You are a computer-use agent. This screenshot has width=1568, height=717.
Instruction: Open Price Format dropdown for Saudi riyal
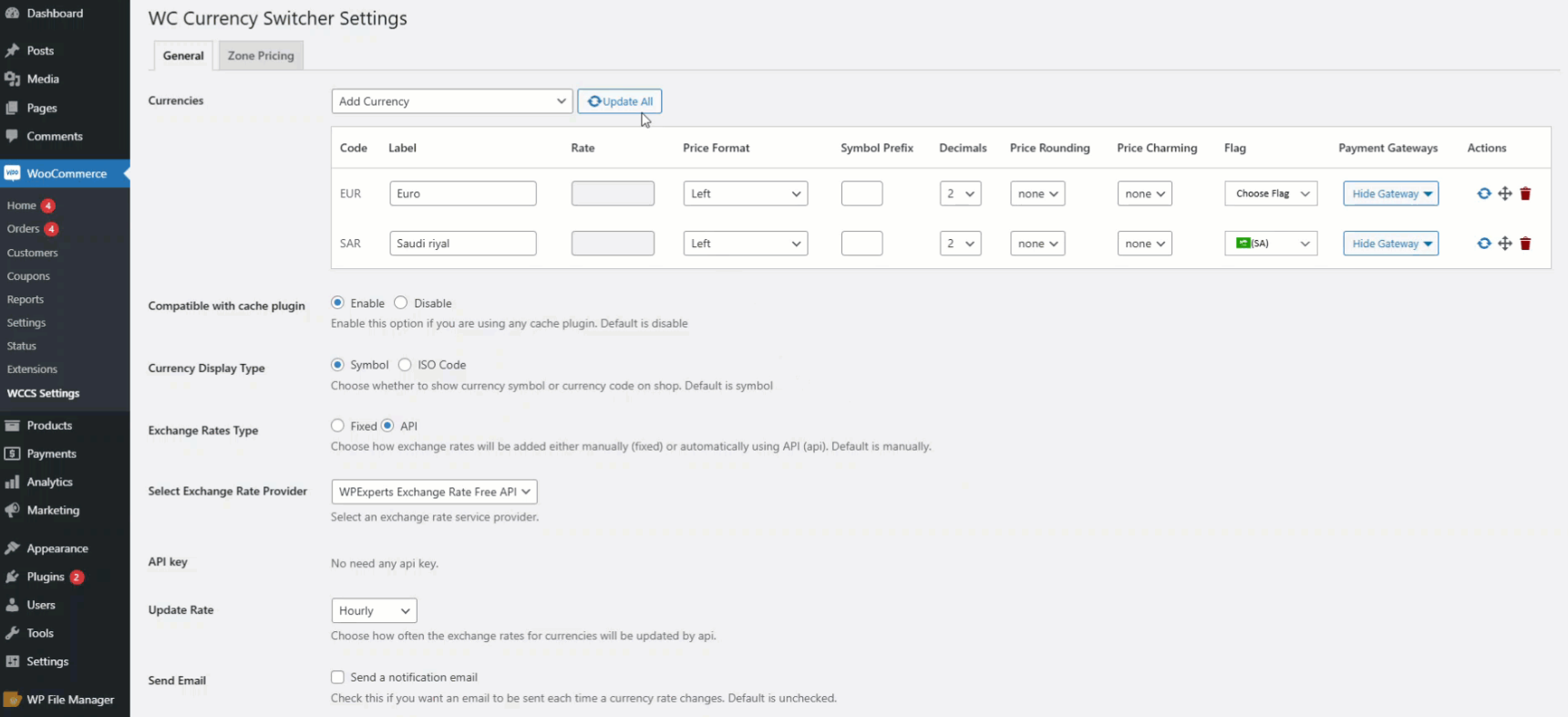point(745,244)
